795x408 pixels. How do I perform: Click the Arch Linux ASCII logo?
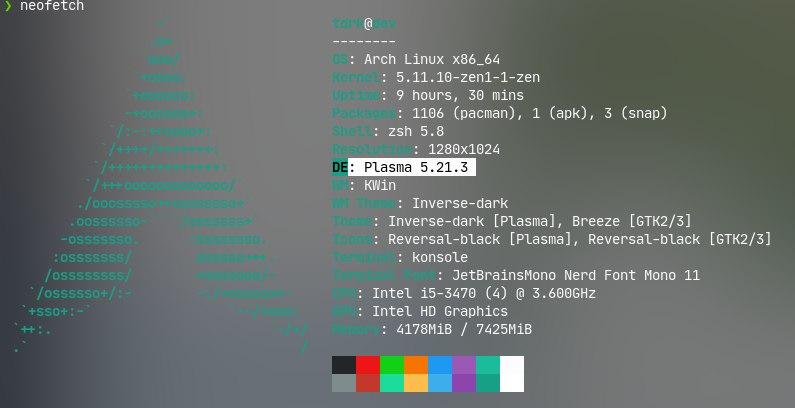[x=161, y=186]
